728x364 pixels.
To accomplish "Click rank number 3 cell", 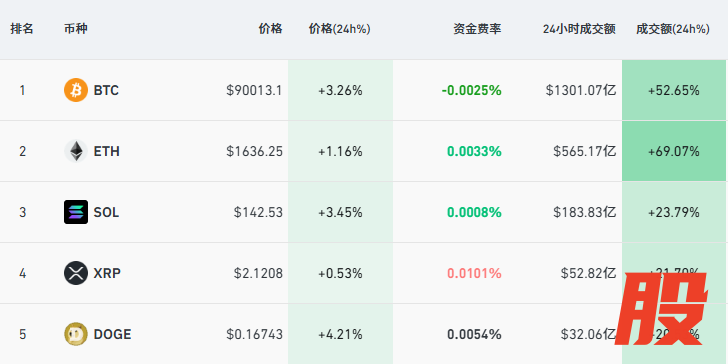I will pos(22,212).
